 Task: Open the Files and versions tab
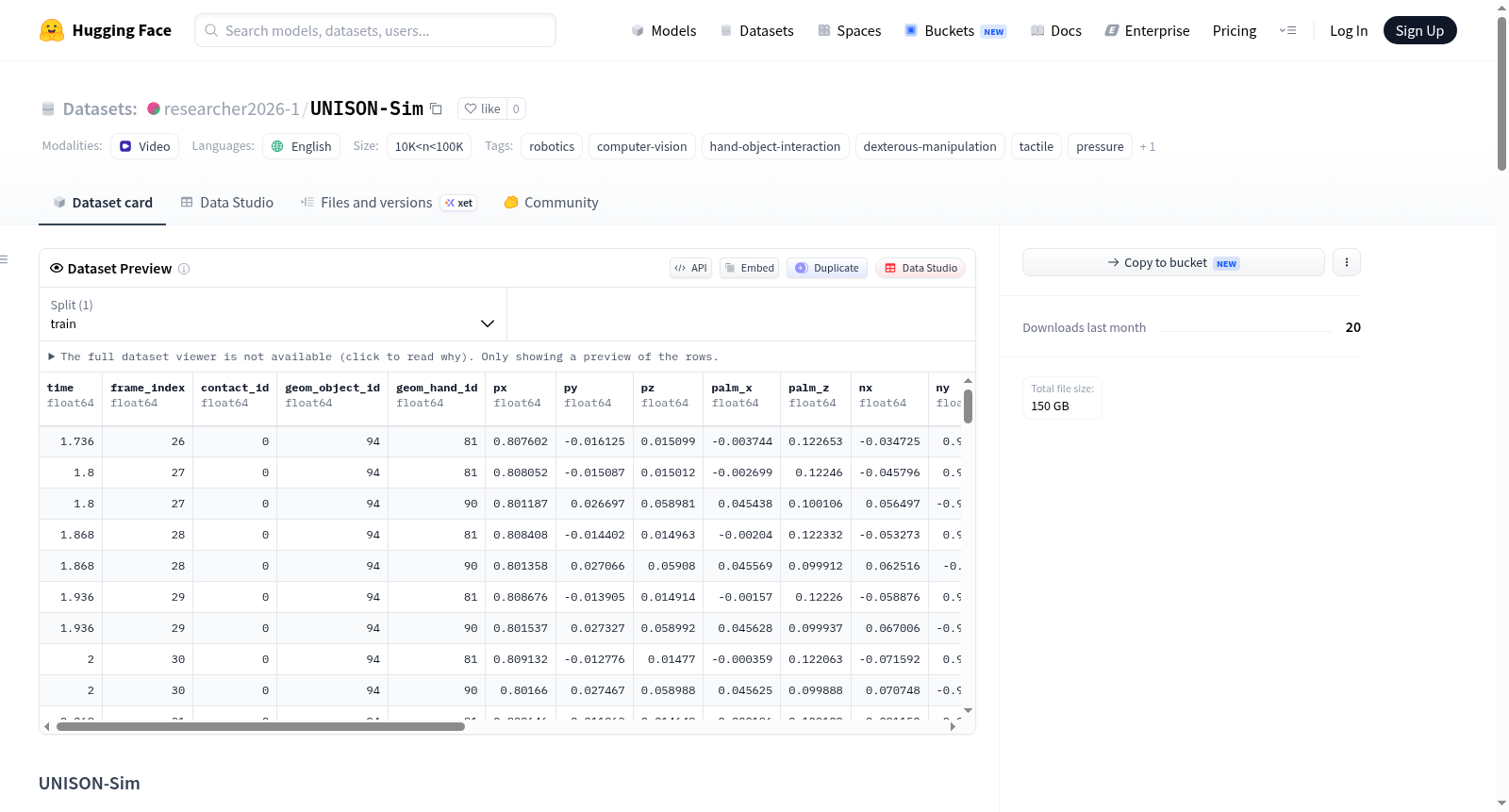389,202
